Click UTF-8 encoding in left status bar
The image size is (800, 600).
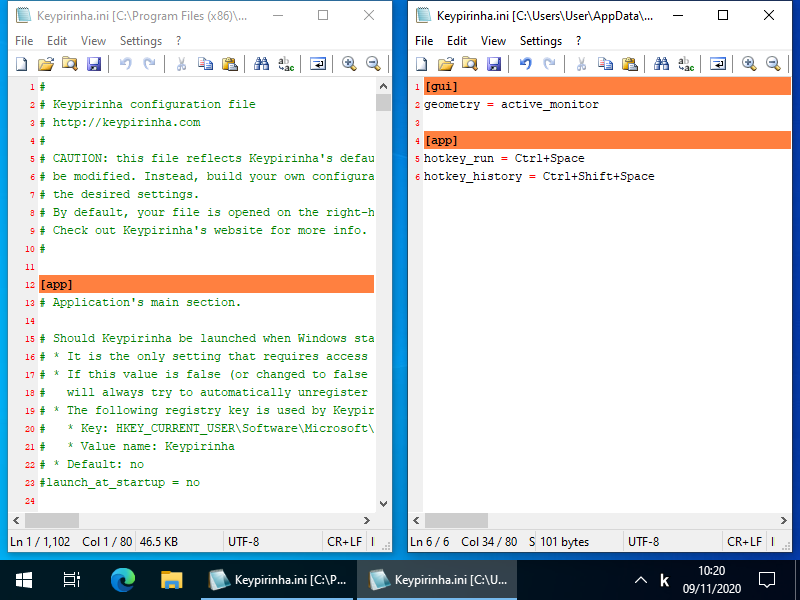click(x=243, y=542)
